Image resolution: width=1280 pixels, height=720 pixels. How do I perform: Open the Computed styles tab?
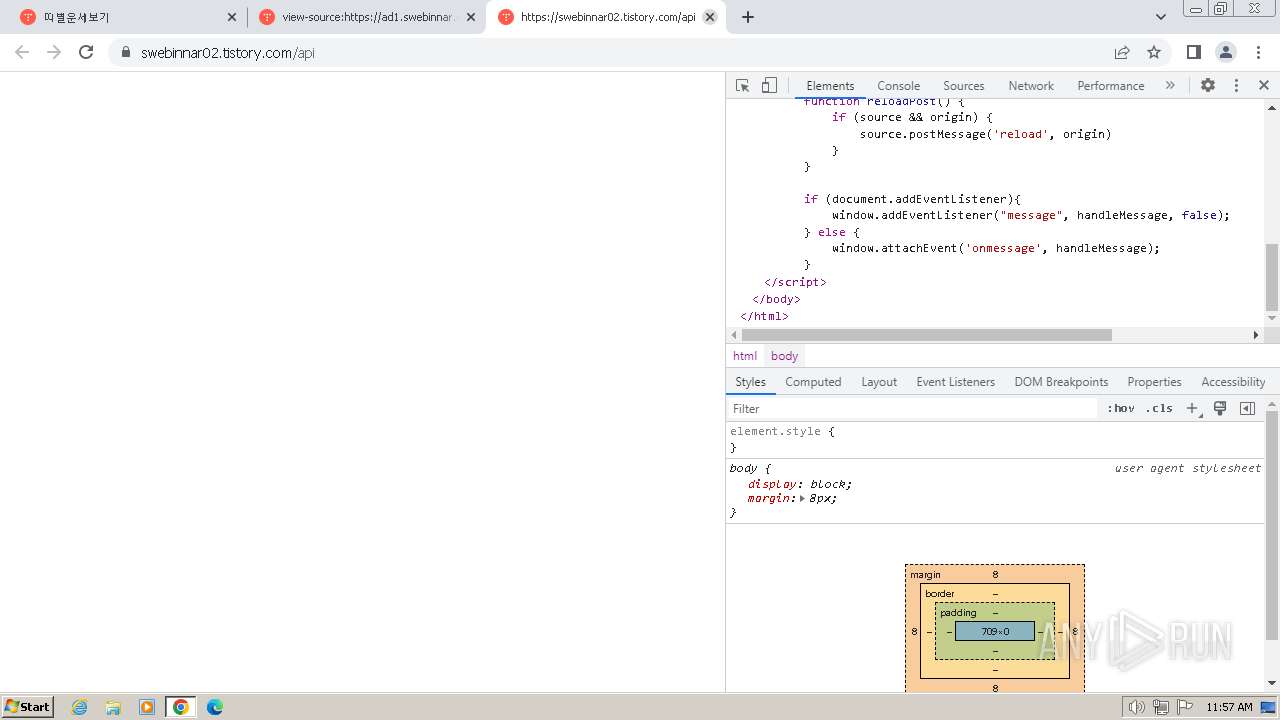click(813, 382)
